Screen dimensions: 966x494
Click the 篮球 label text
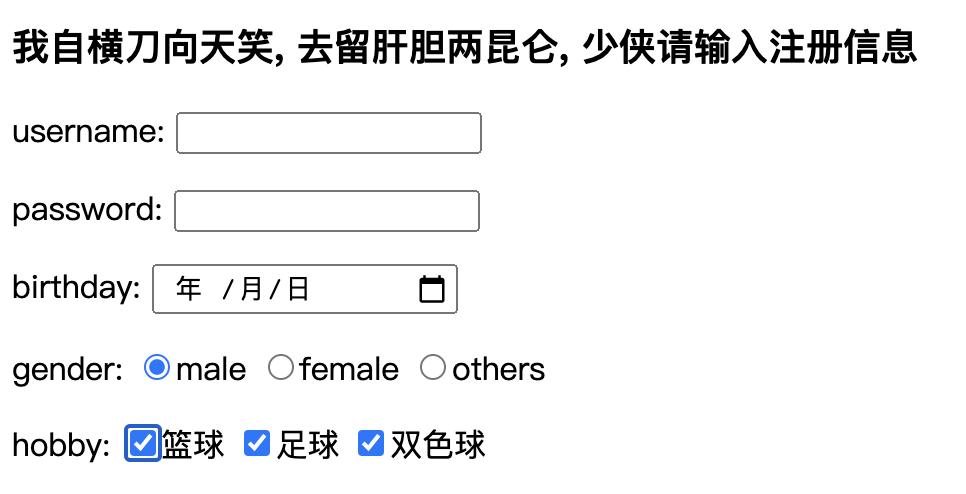coord(194,445)
